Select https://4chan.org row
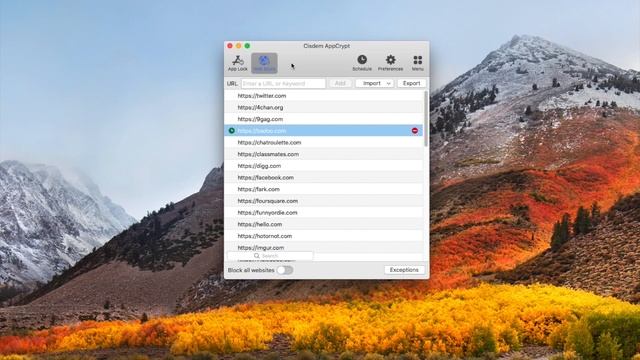Image resolution: width=640 pixels, height=360 pixels. [324, 107]
